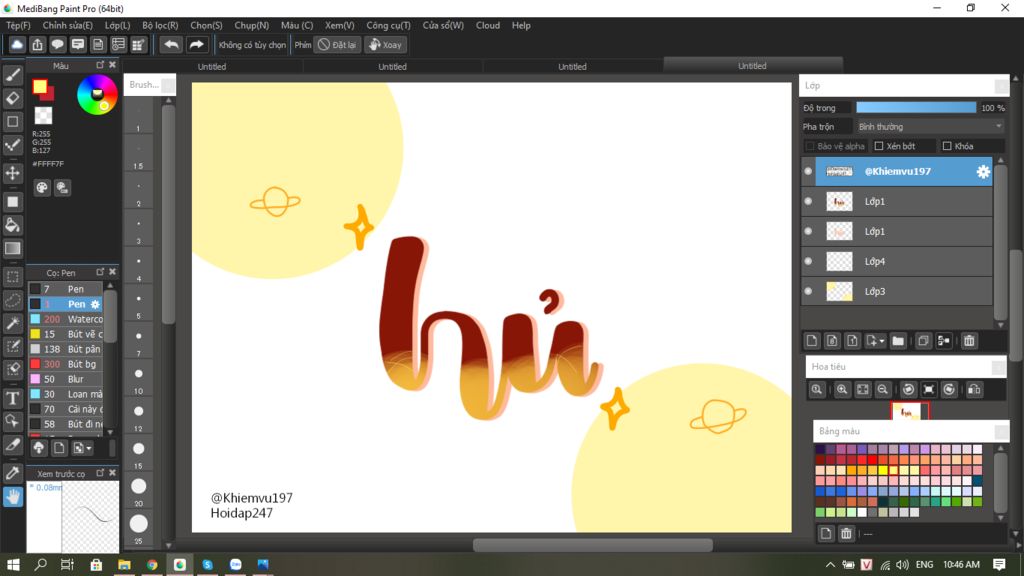Open Chrome from the Windows taskbar
1024x576 pixels.
click(152, 565)
